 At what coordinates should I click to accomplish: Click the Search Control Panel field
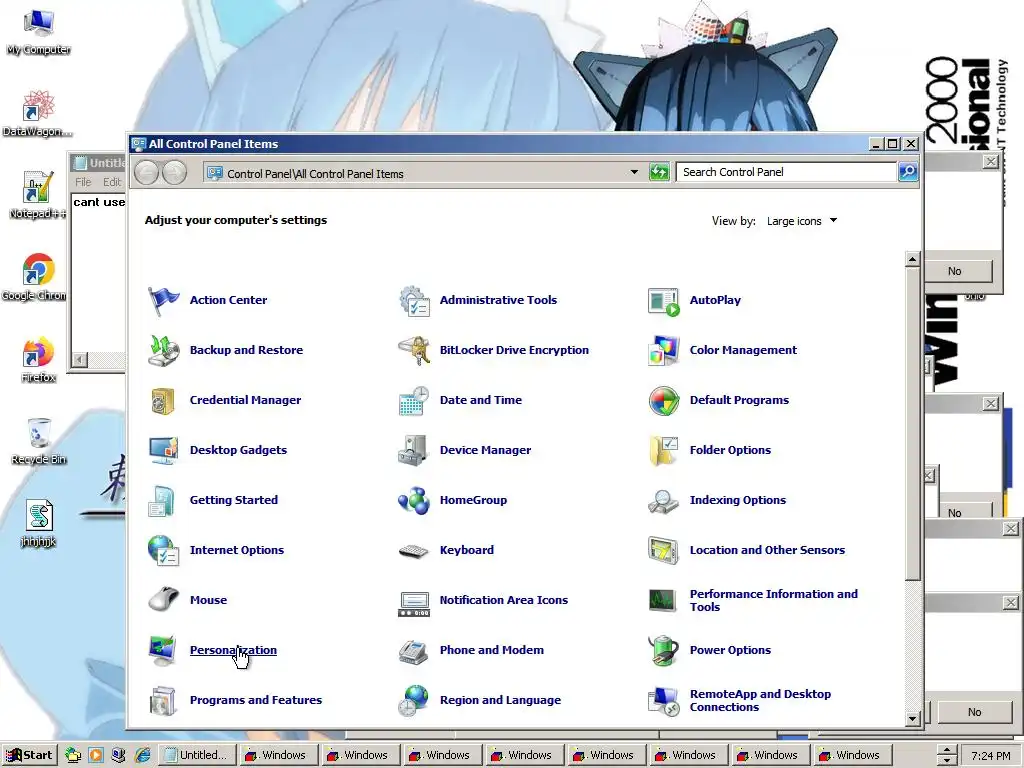[x=786, y=172]
